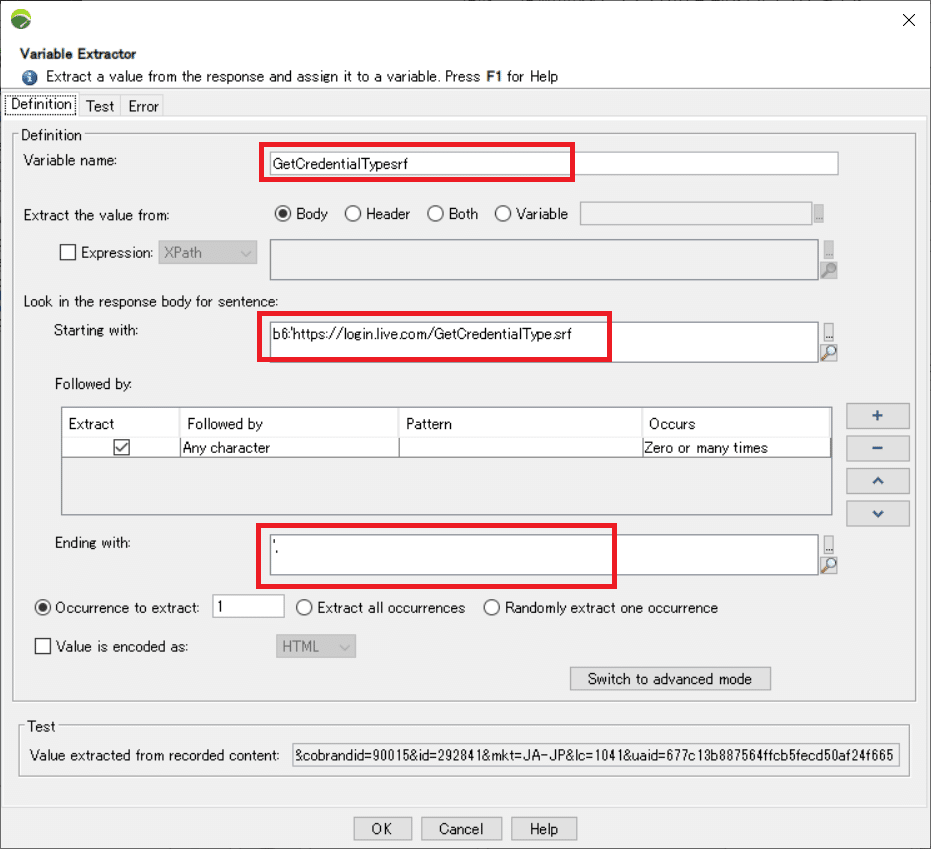Viewport: 931px width, 849px height.
Task: Click the Variable name input field
Action: pyautogui.click(x=554, y=163)
